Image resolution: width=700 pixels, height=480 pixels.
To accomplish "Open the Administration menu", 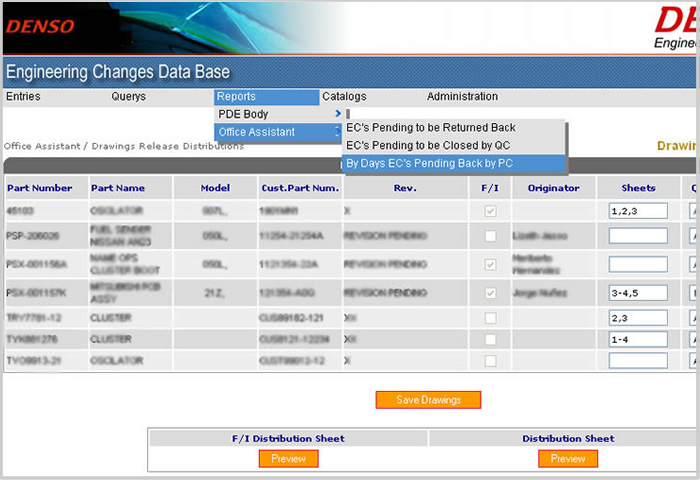I will coord(462,97).
